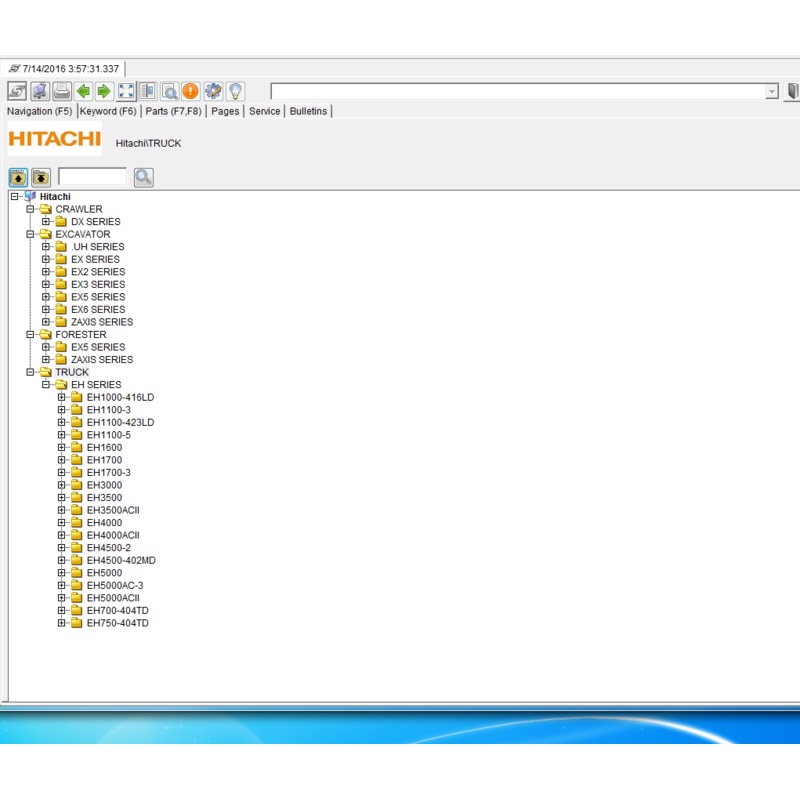Click the EH3000 folder icon
This screenshot has width=800, height=800.
77,485
